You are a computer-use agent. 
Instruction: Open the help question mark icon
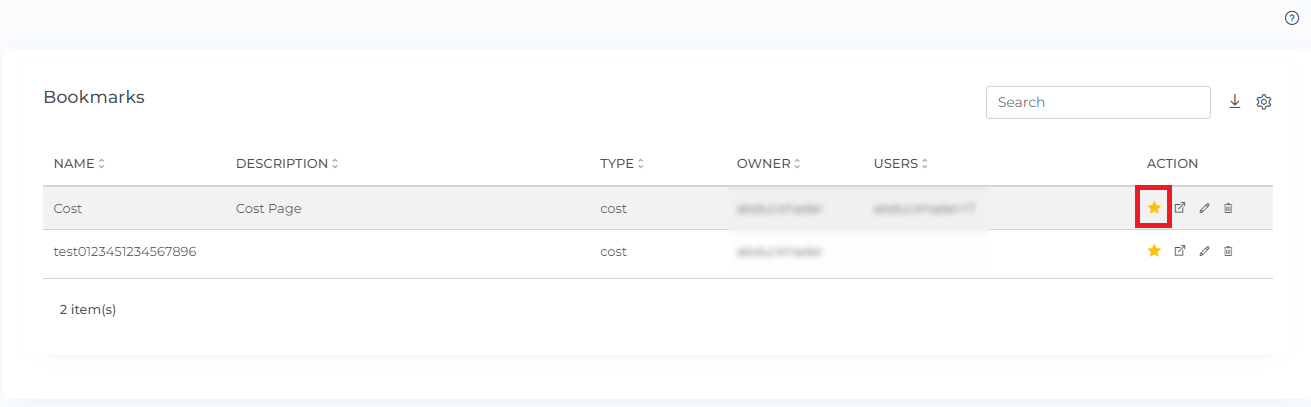[x=1291, y=18]
